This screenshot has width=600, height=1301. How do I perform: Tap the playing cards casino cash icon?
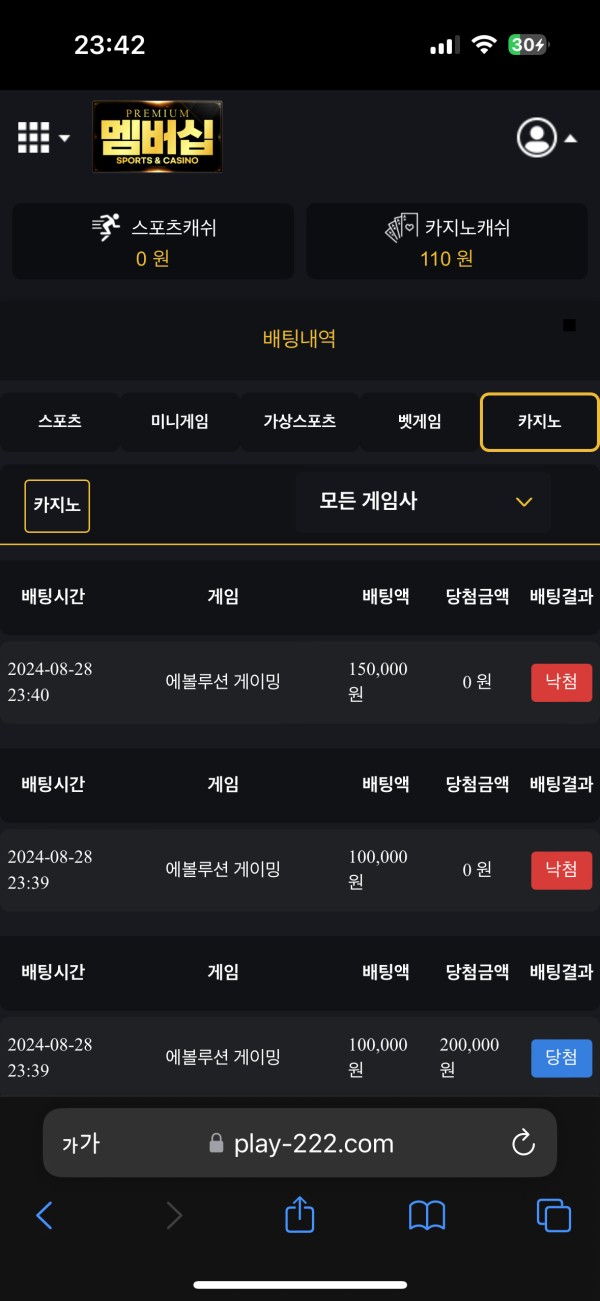[x=402, y=228]
